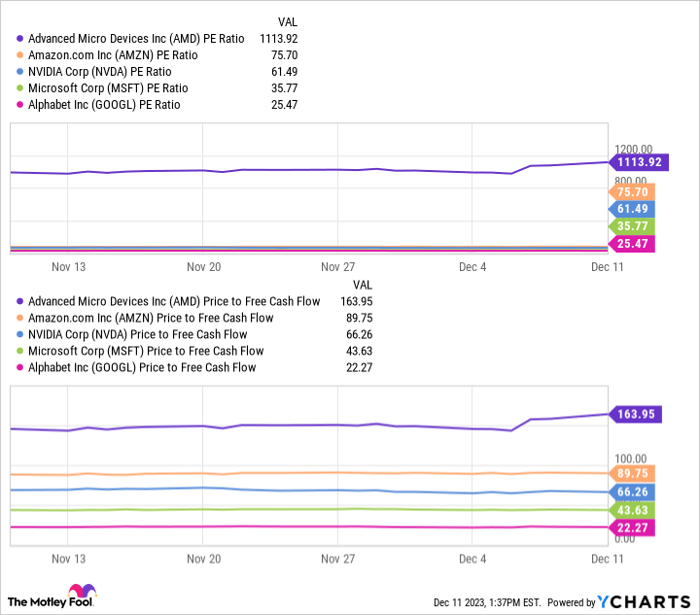Click the 163.95 value in cash flow legend

tap(356, 302)
